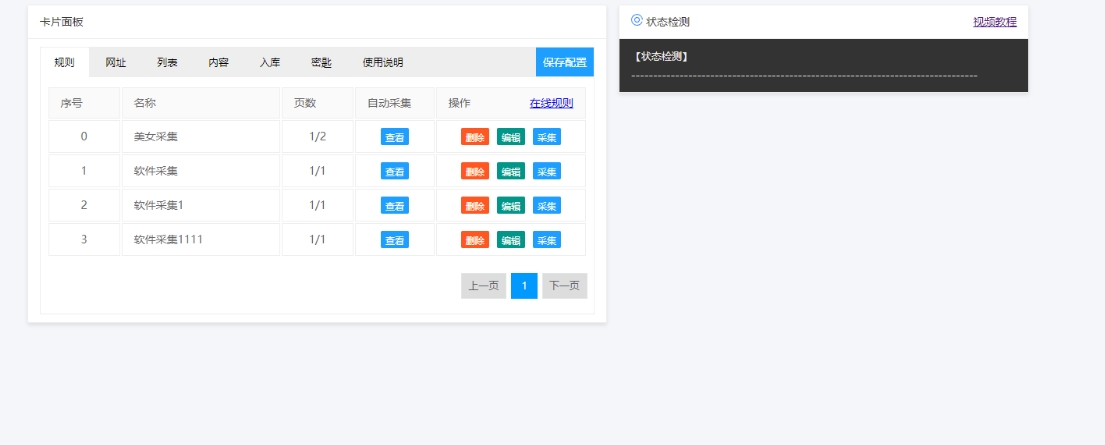View auto-collect for 美女采集 row

click(395, 137)
